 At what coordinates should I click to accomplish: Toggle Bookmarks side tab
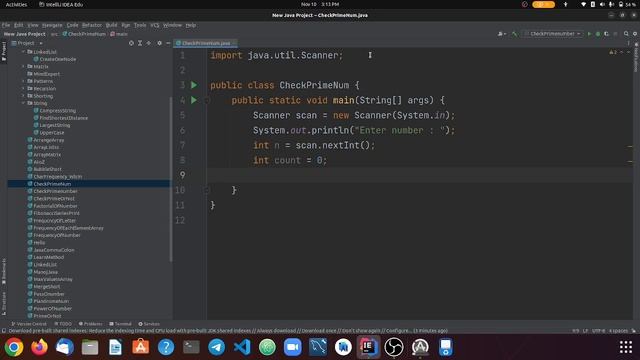tap(4, 271)
